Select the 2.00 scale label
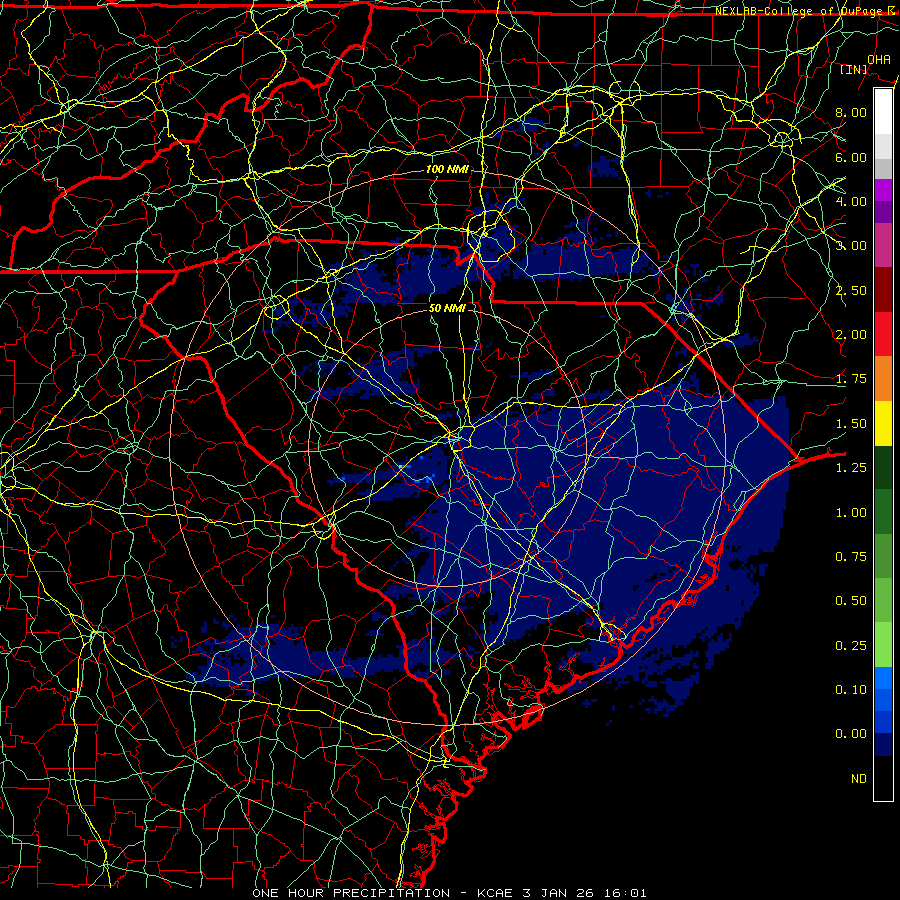 [851, 335]
